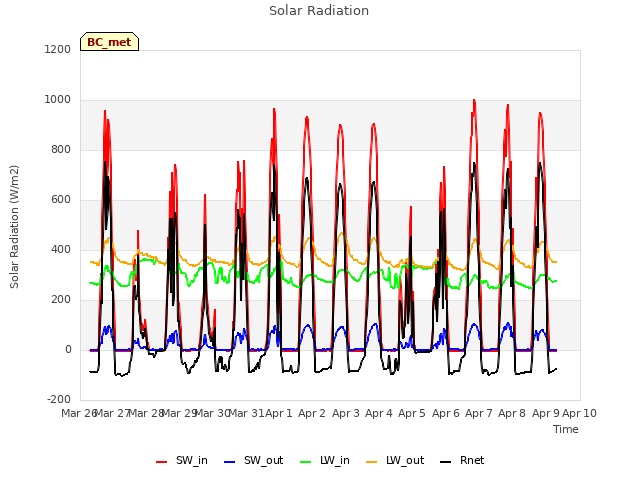Click the Apr 7 x-axis tick label
Image resolution: width=640 pixels, height=480 pixels.
click(479, 413)
